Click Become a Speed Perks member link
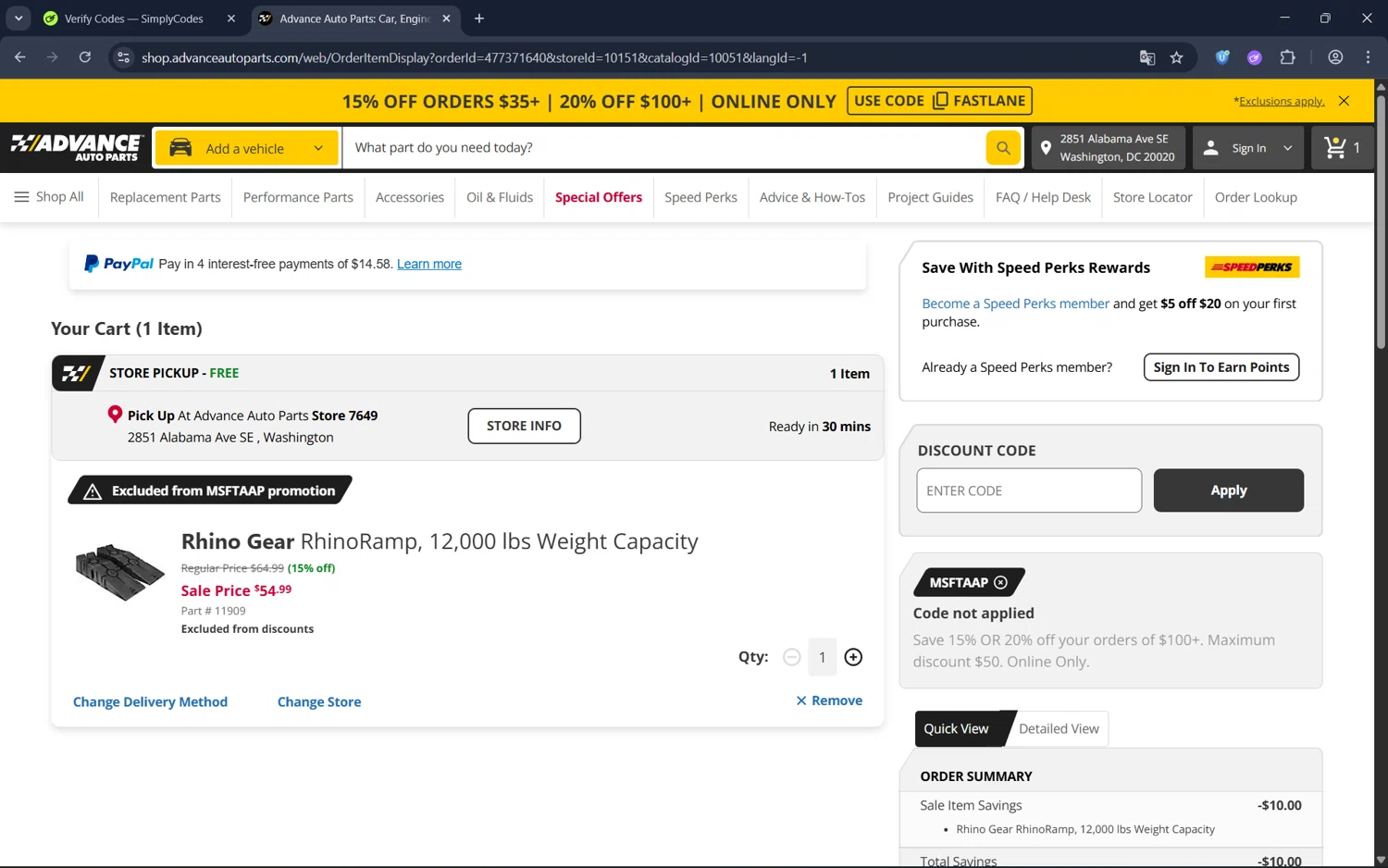1388x868 pixels. 1015,304
